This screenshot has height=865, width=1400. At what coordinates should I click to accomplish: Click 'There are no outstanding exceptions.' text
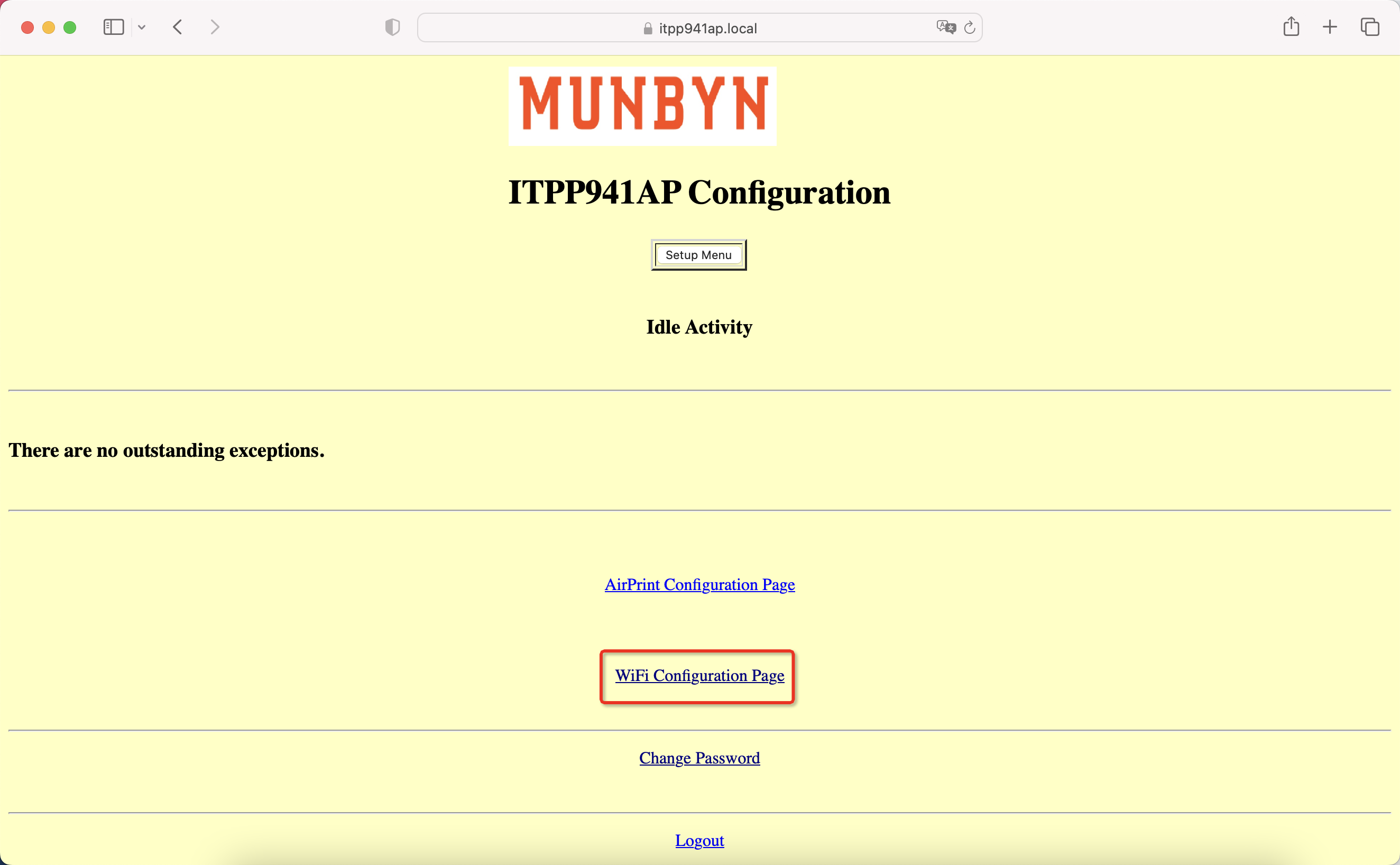point(167,450)
